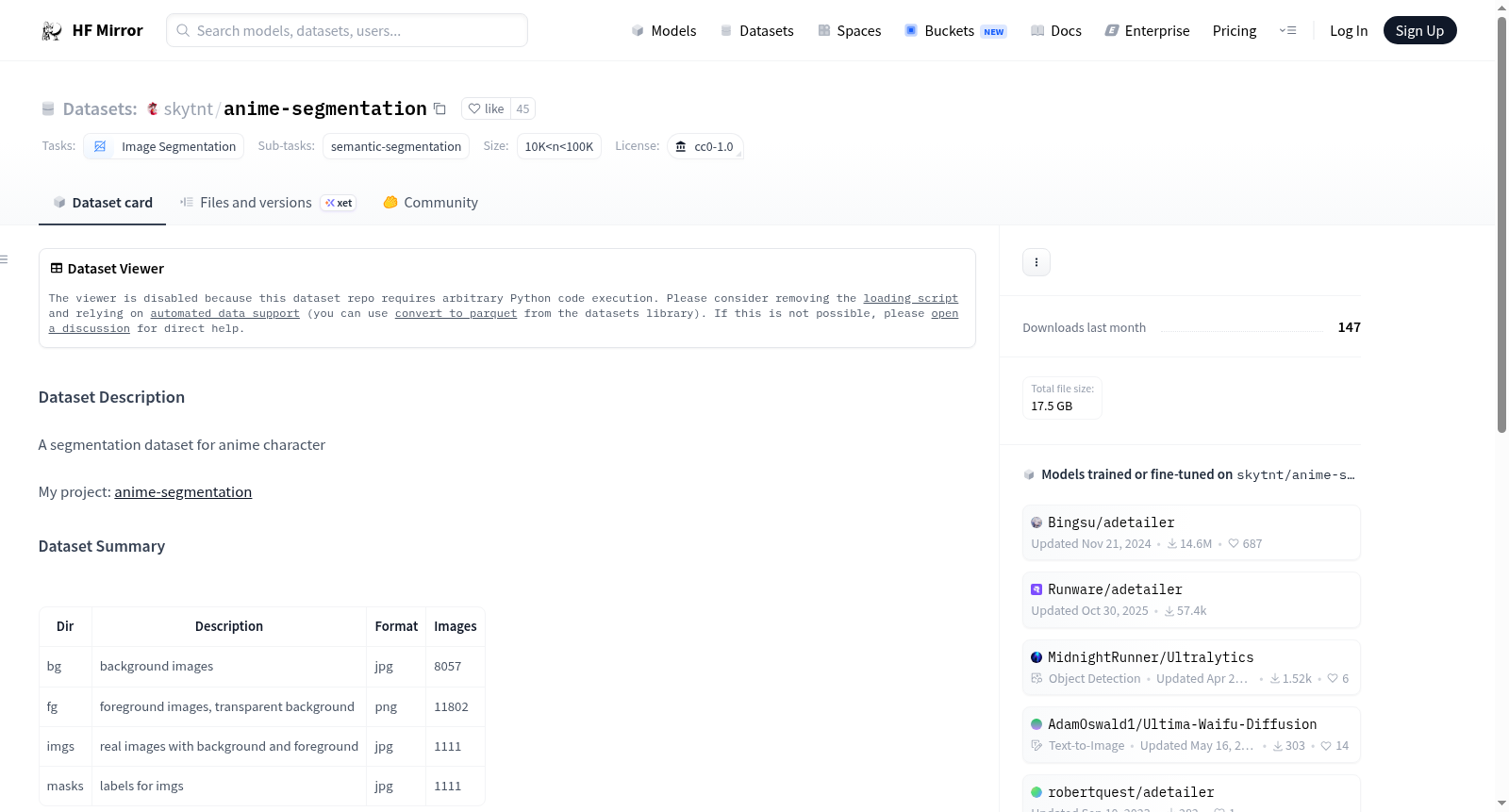Viewport: 1509px width, 812px height.
Task: Open the Enterprise nav item
Action: (1147, 31)
